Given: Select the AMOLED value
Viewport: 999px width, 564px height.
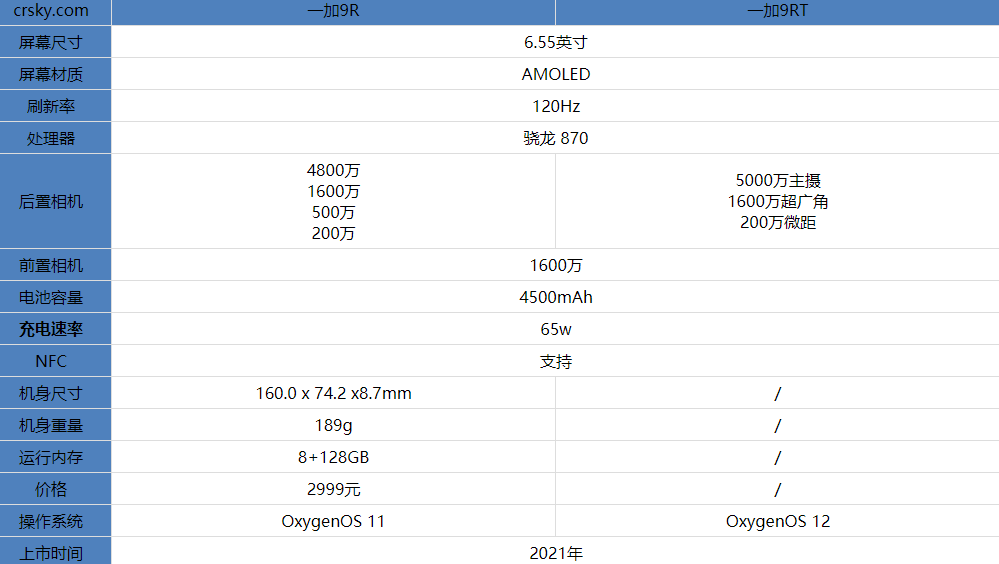Looking at the screenshot, I should (x=556, y=75).
